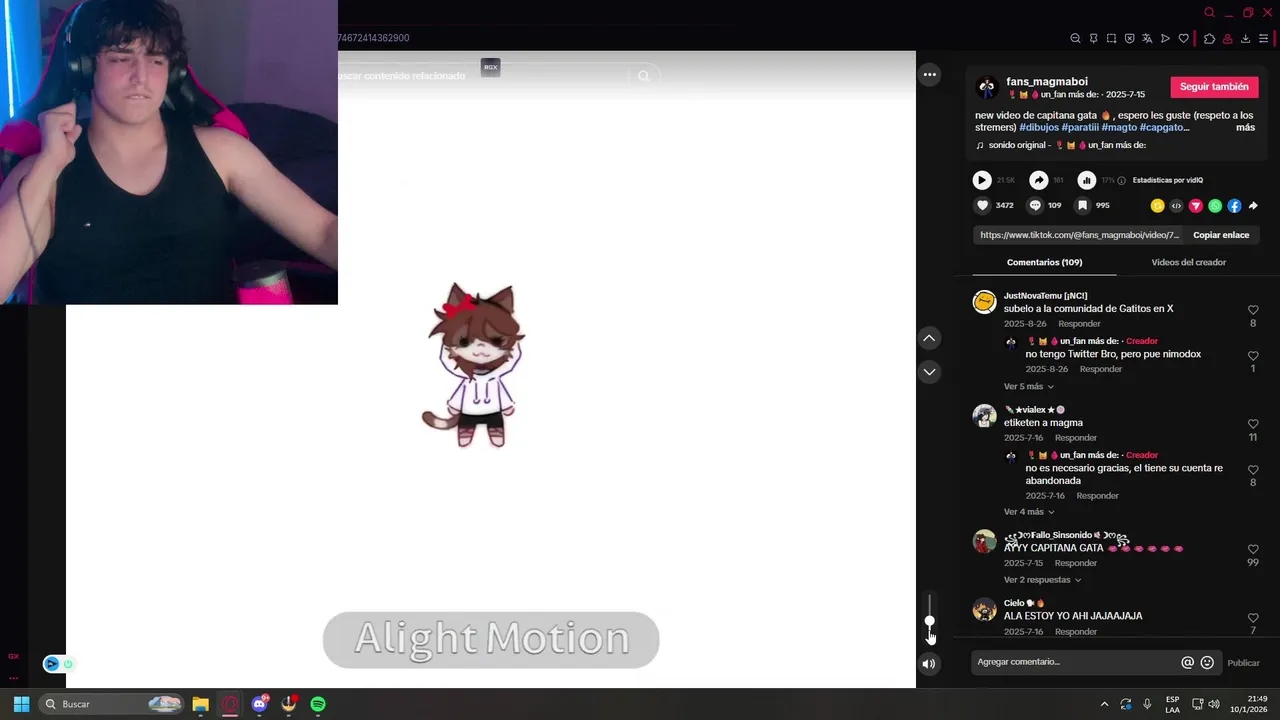Save video with bookmark icon showing 995

pos(1082,205)
